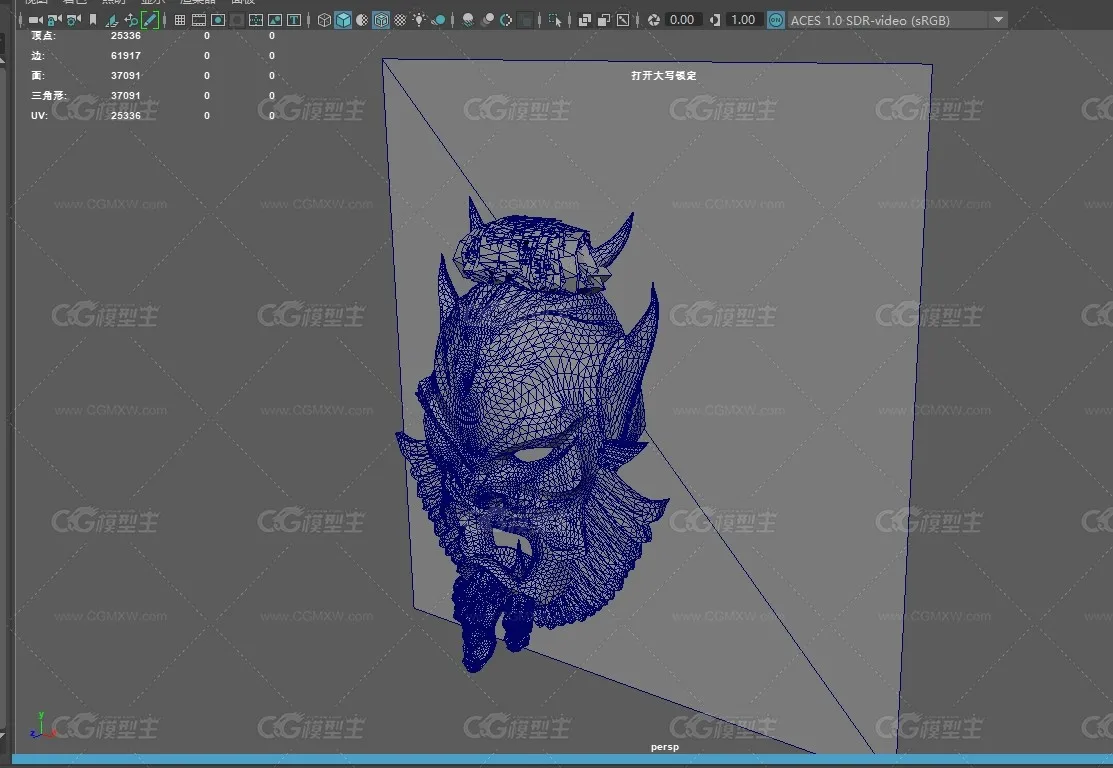Enable Smooth Shade All cube icon
Screen dimensions: 1113x768
coord(343,20)
